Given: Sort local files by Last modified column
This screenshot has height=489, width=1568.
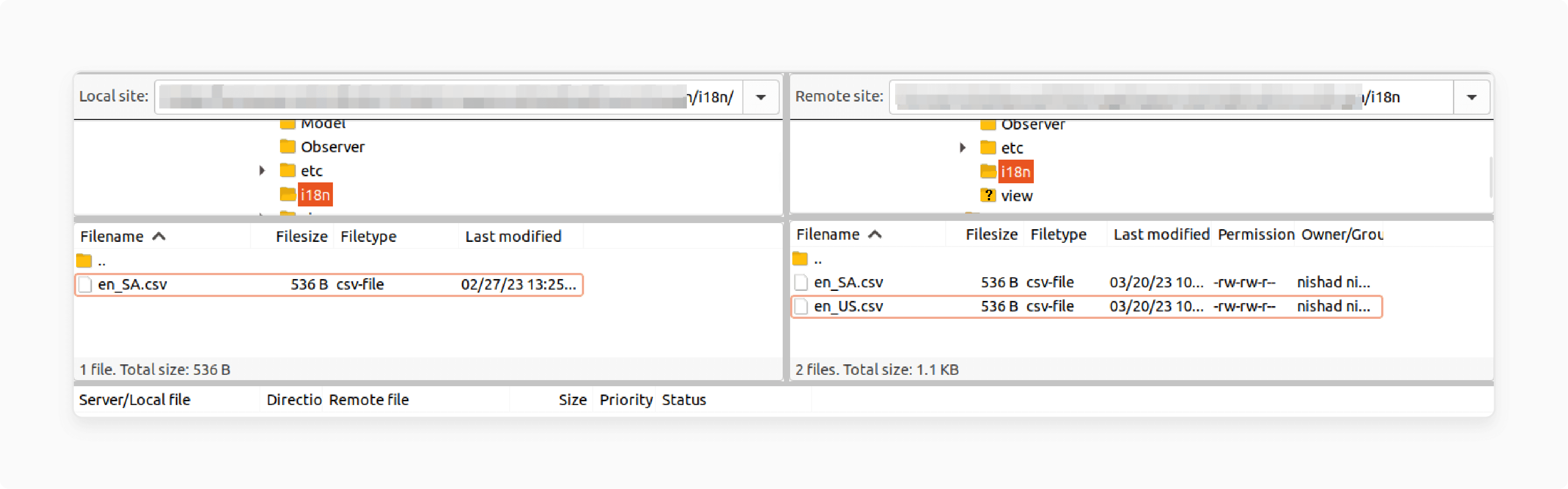Looking at the screenshot, I should pos(521,237).
